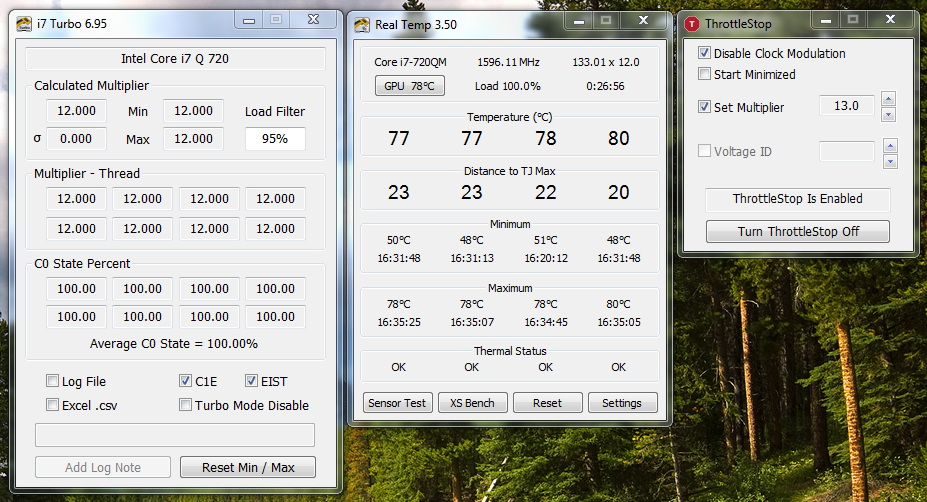Toggle the Set Multiplier checkbox
This screenshot has height=502, width=927.
pos(704,106)
